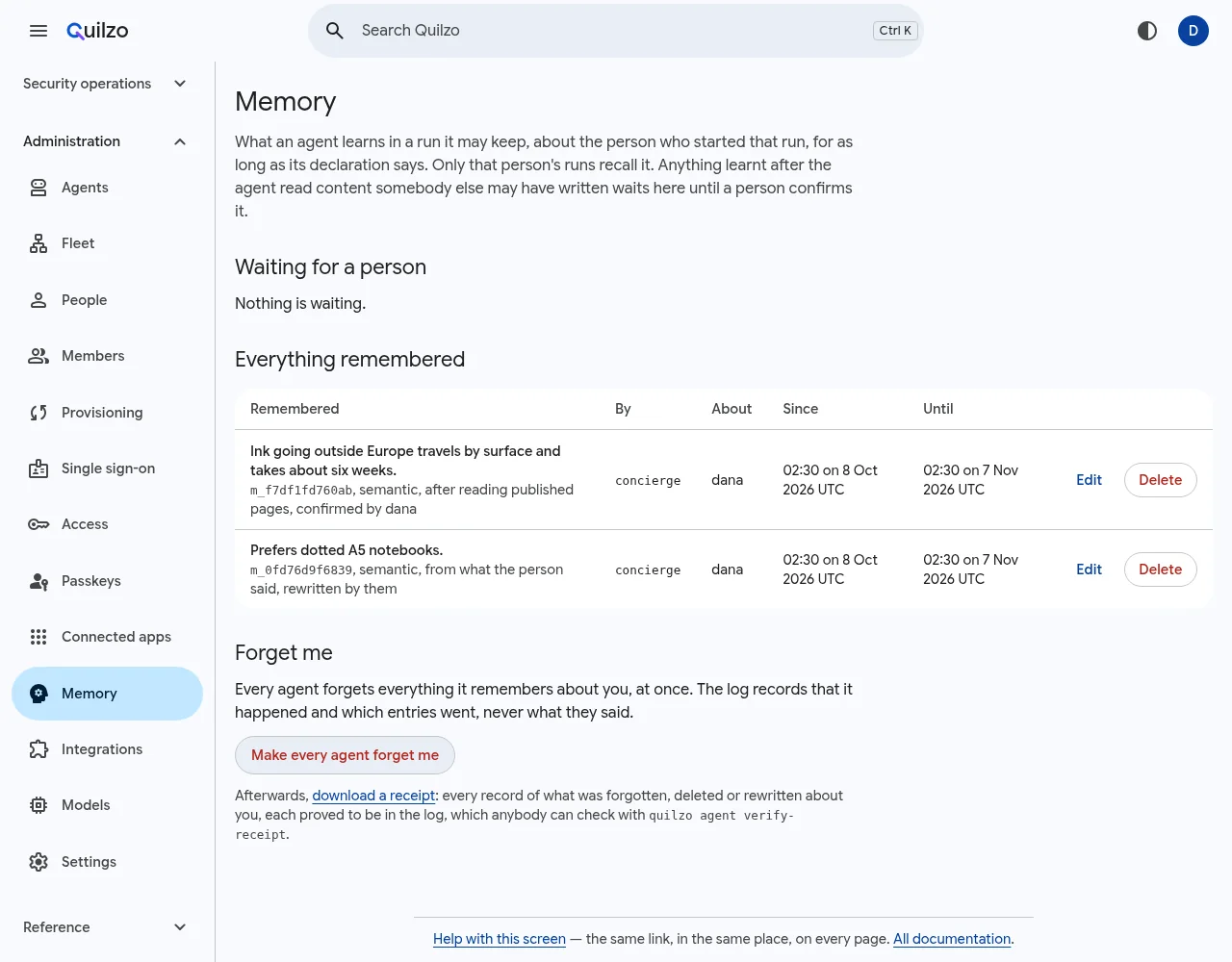Click the Access key icon
The image size is (1232, 962).
pyautogui.click(x=38, y=524)
